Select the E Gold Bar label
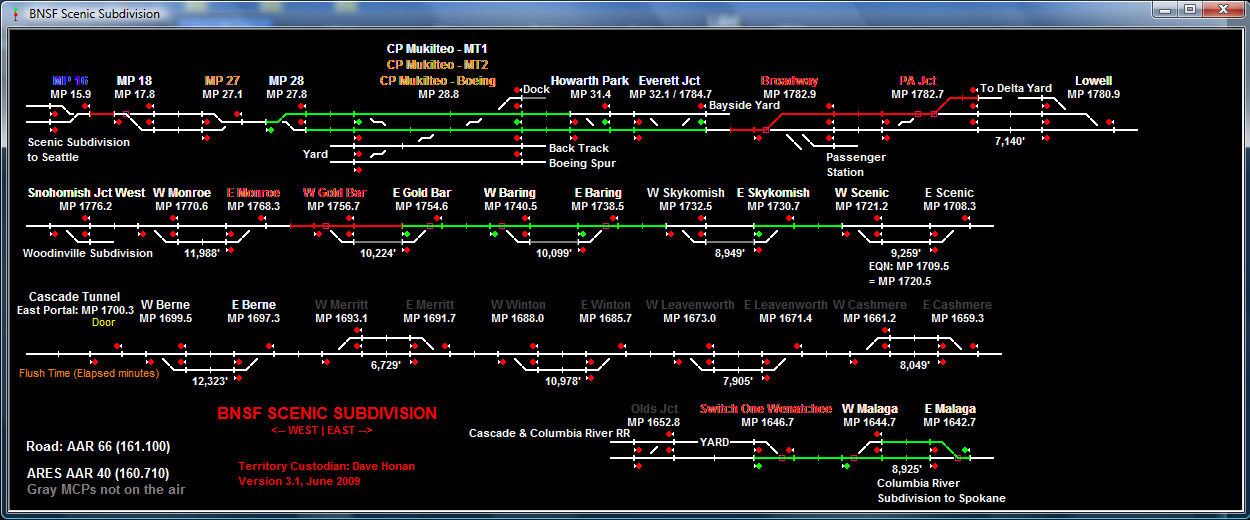 click(x=422, y=193)
